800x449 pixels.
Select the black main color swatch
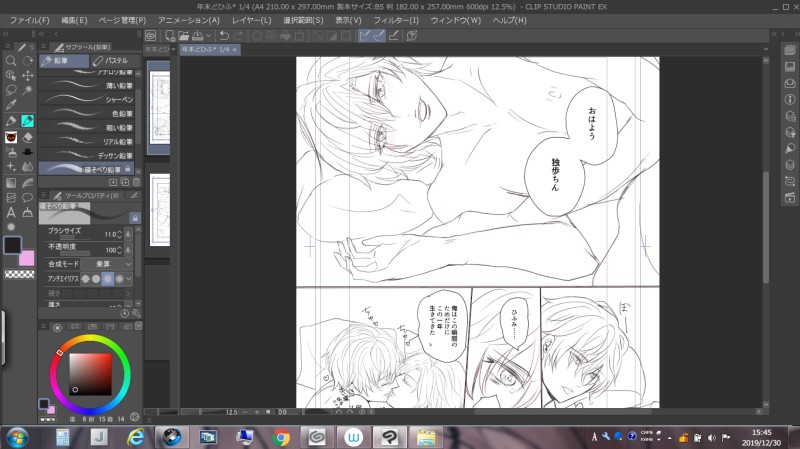tap(13, 245)
